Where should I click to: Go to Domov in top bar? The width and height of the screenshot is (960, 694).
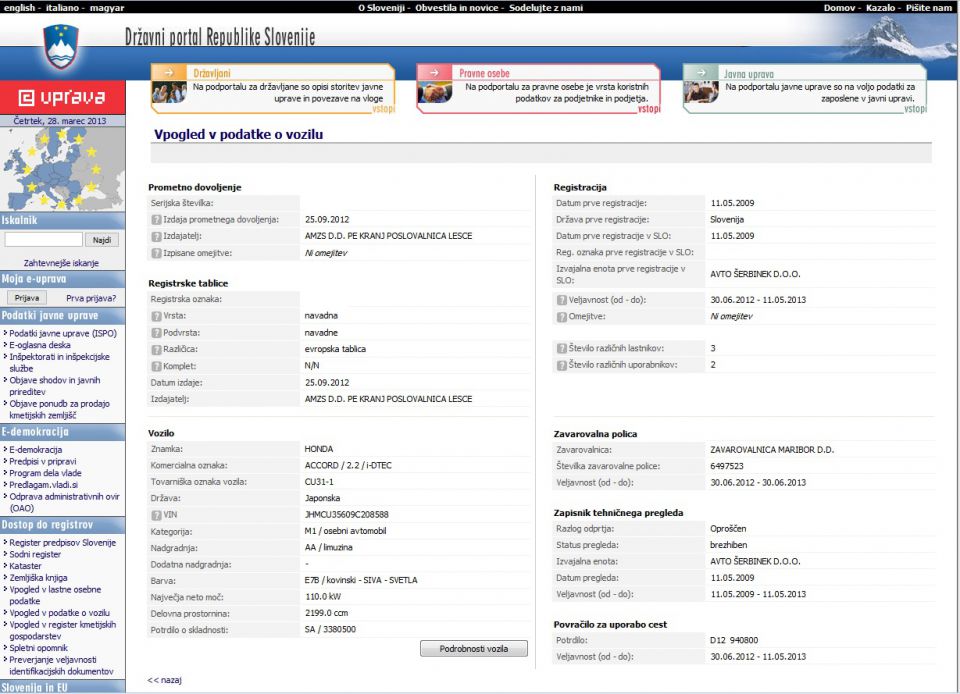click(x=839, y=7)
